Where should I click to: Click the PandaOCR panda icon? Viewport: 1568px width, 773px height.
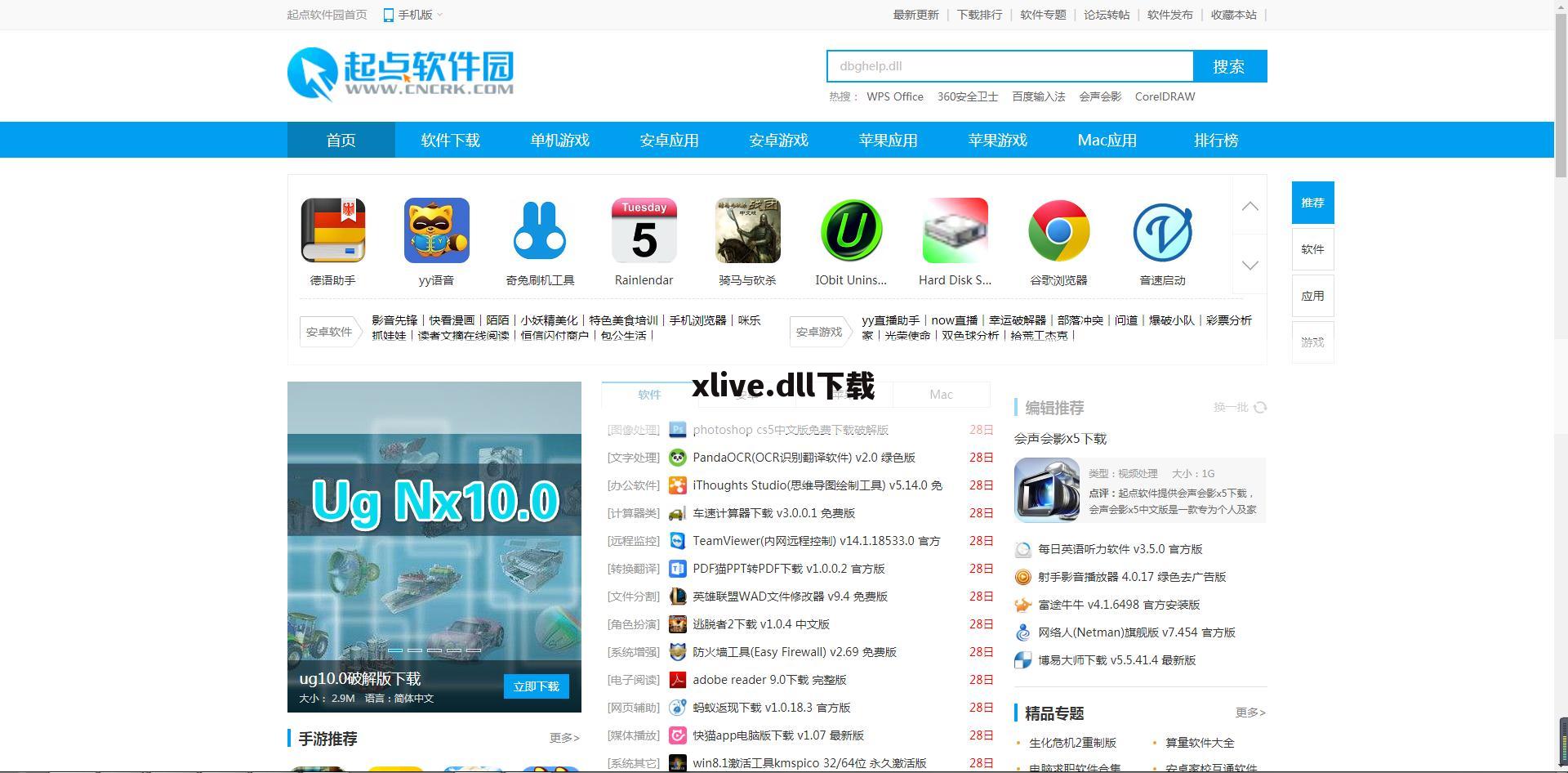[678, 458]
